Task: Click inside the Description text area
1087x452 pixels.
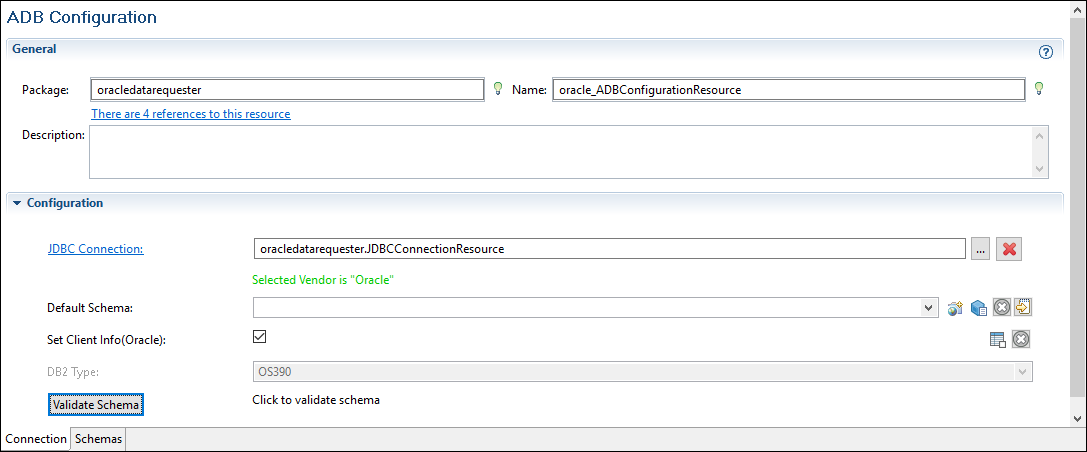Action: [560, 150]
